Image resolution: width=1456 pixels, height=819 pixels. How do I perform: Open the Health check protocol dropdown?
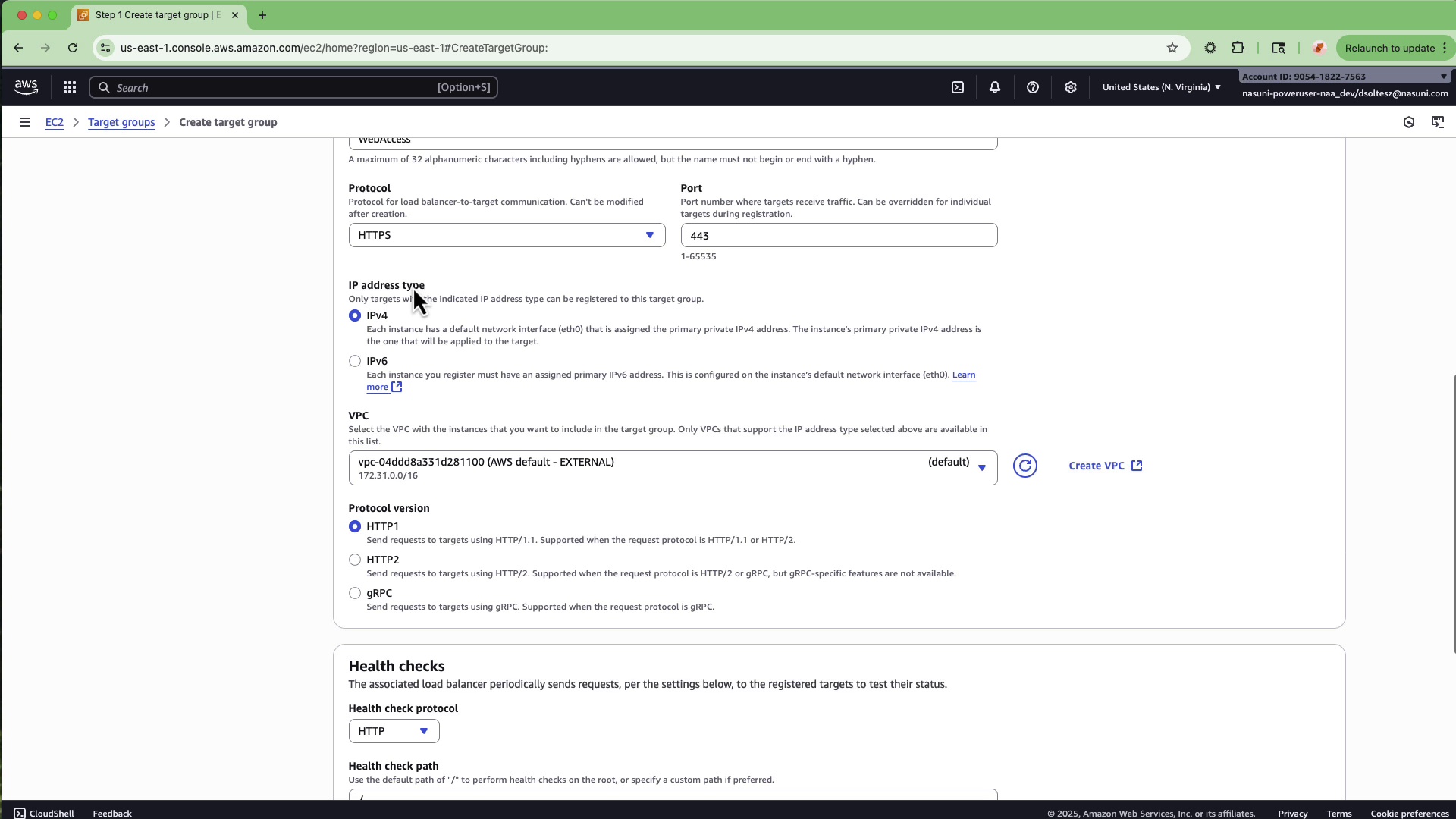coord(393,730)
